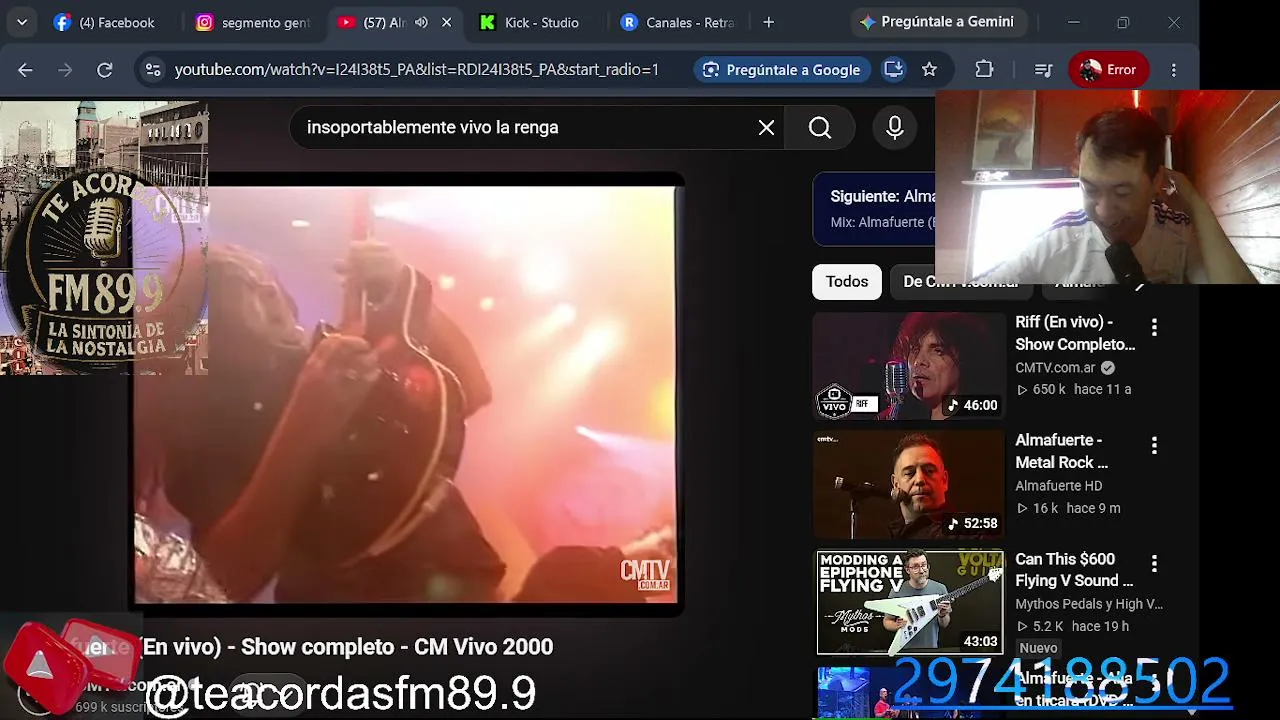
Task: Click the 'Show completo - CM Vivo 2000' title
Action: click(397, 647)
